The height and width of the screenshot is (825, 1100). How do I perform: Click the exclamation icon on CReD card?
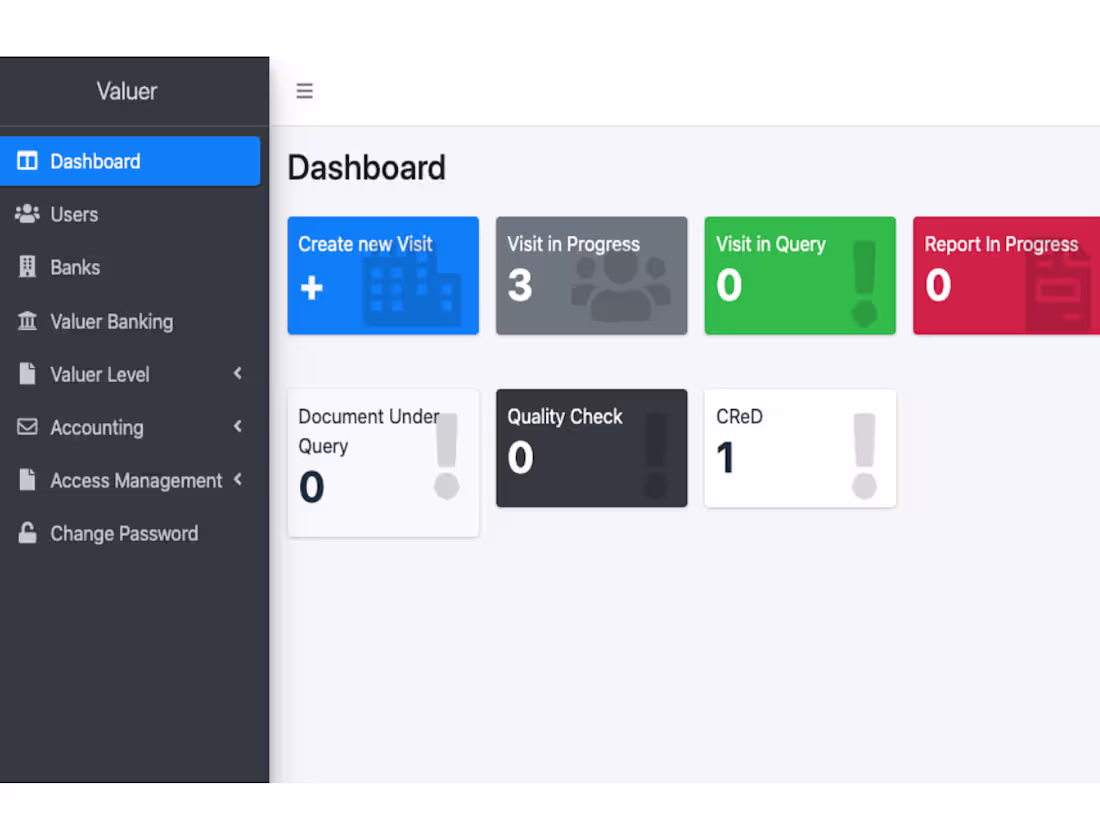pos(864,456)
